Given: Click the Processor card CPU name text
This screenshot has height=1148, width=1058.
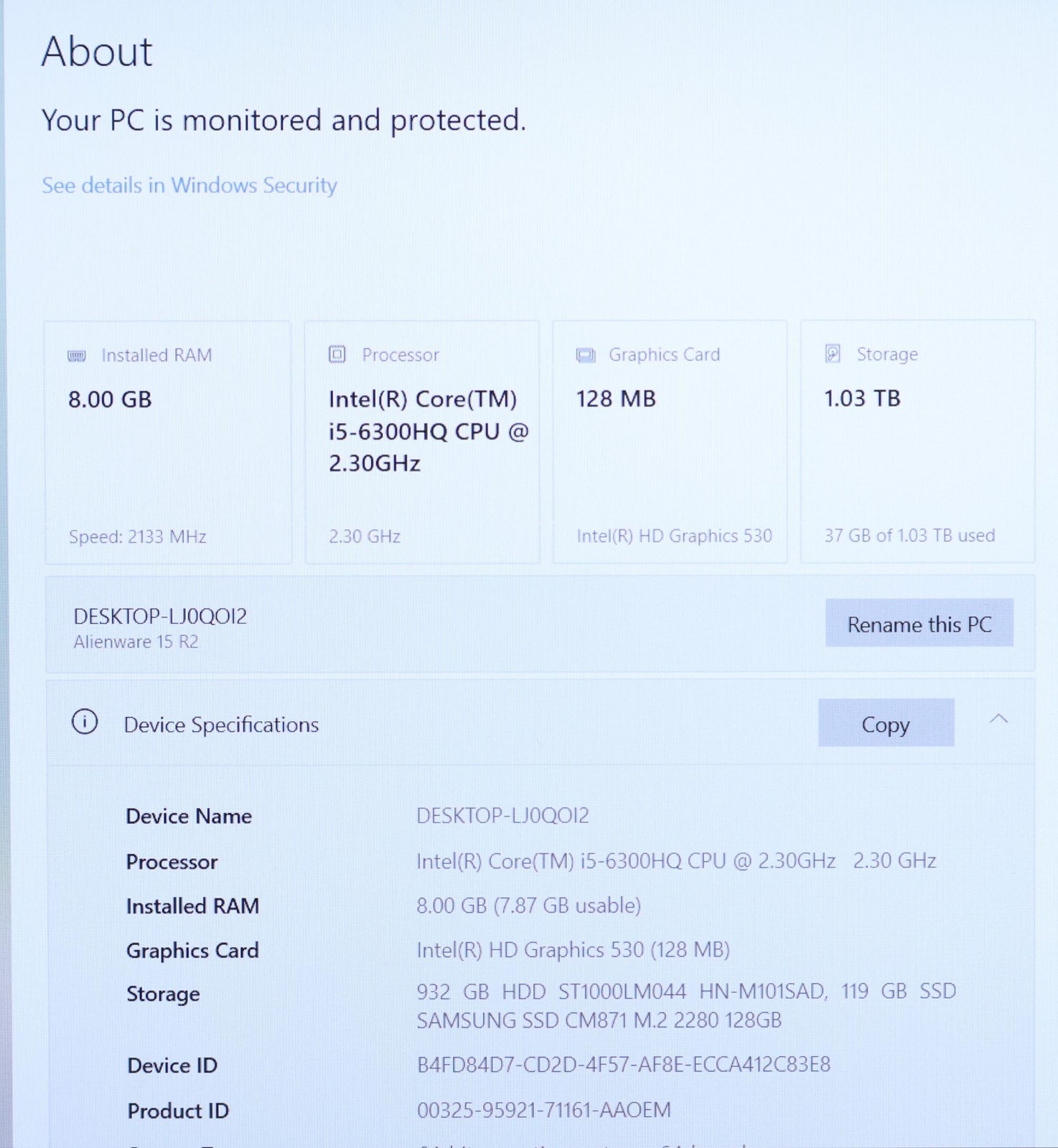Looking at the screenshot, I should tap(429, 430).
